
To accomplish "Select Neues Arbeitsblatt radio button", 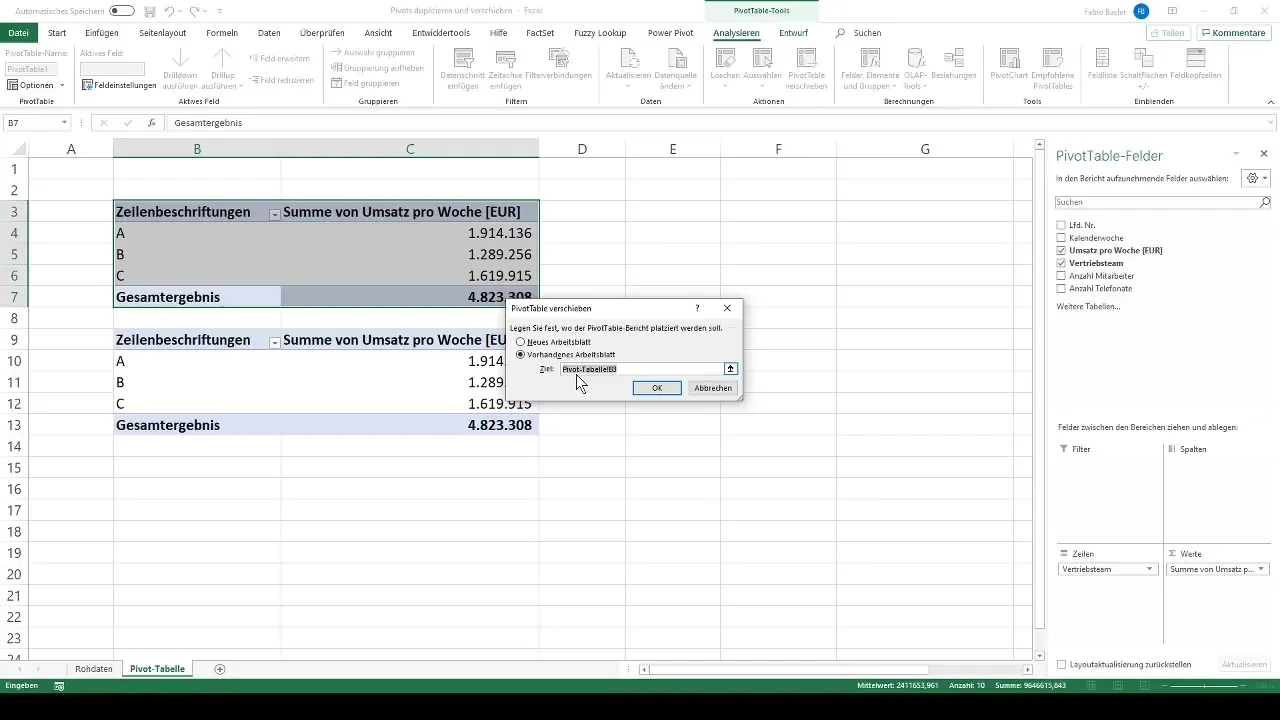I will [520, 342].
